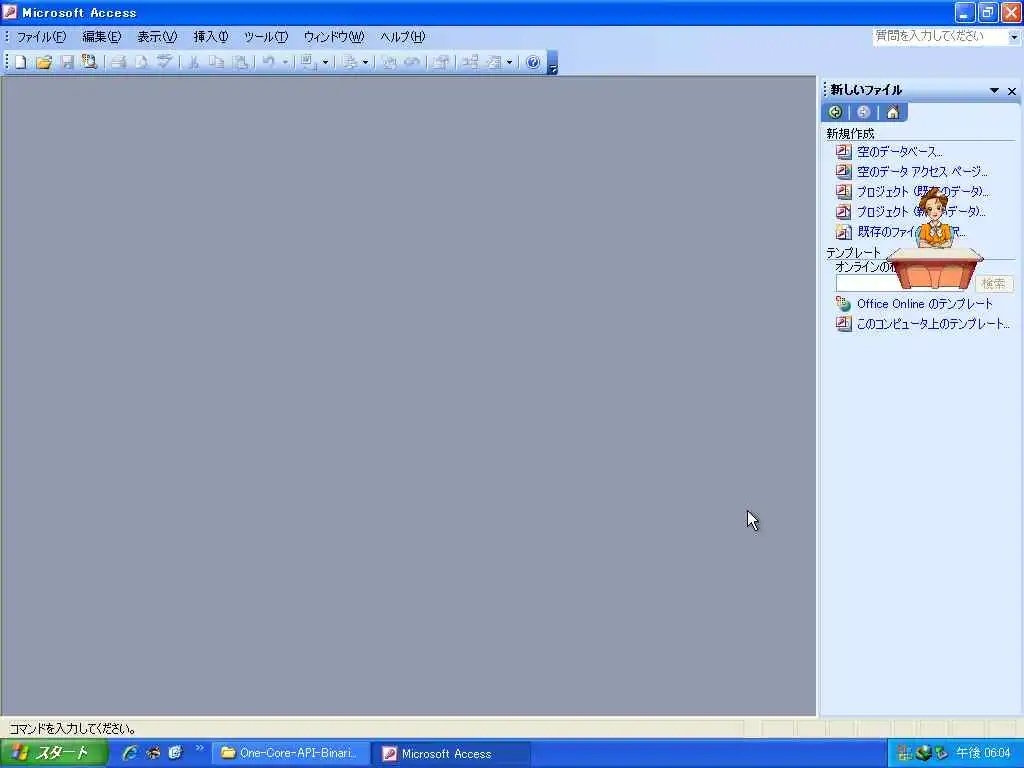Screen dimensions: 1024x768
Task: Click the Spelling check toolbar icon
Action: 164,62
